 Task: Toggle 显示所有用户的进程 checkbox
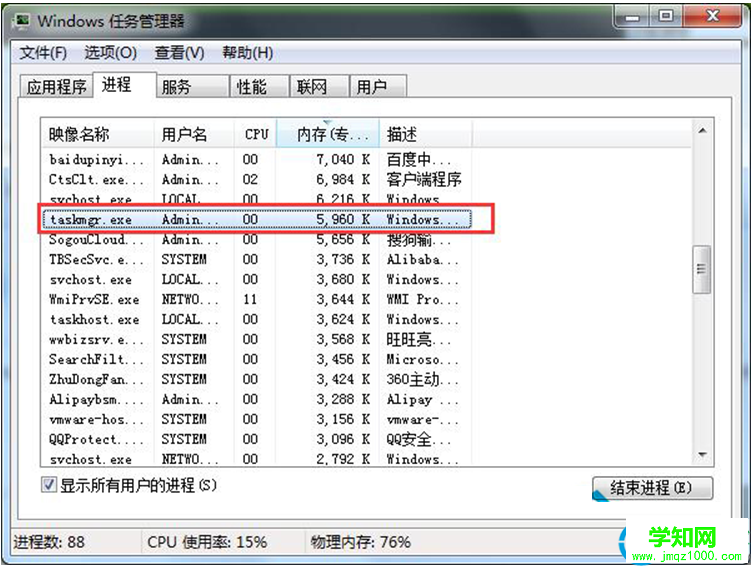[49, 485]
